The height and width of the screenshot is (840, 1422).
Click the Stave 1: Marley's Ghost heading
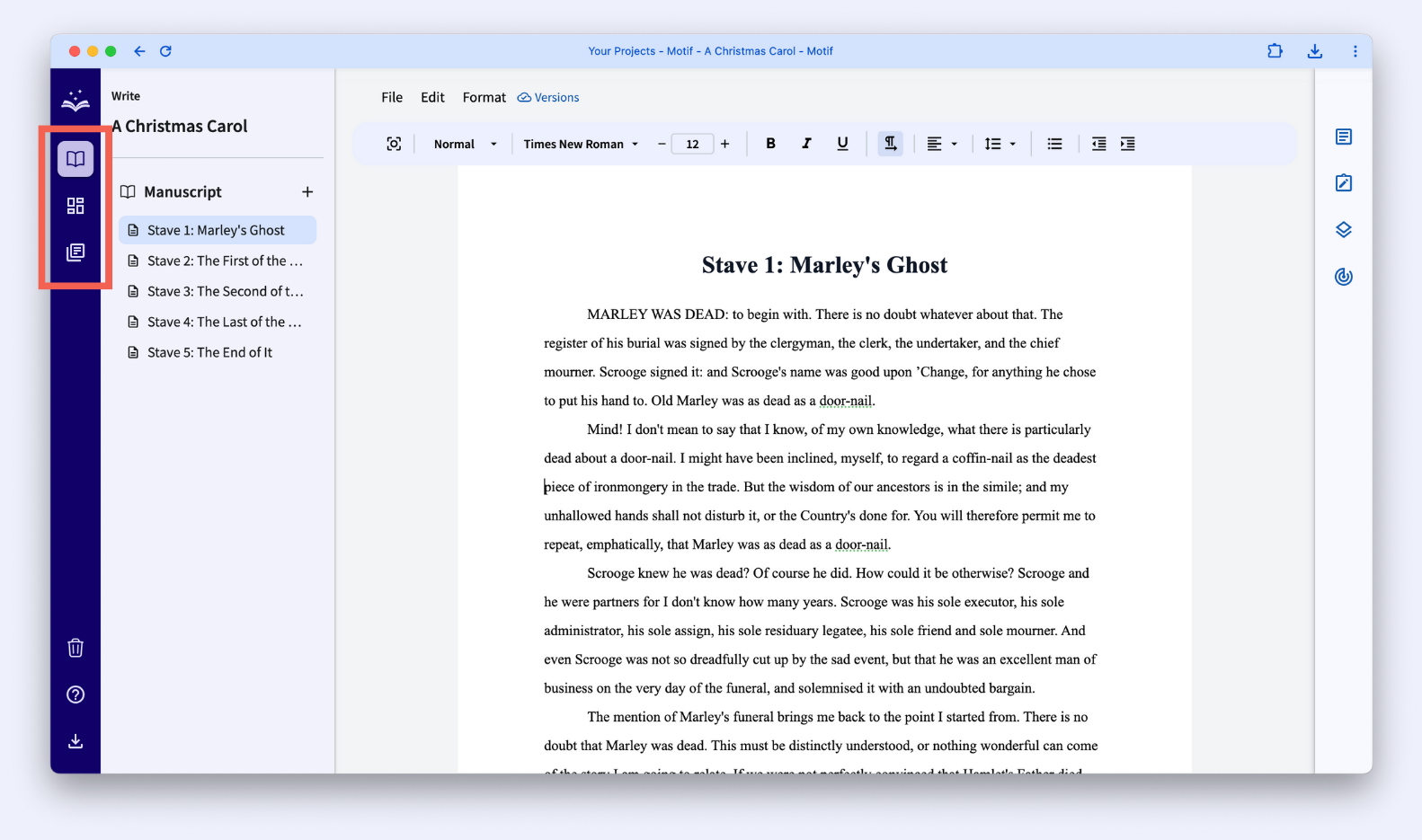tap(824, 265)
